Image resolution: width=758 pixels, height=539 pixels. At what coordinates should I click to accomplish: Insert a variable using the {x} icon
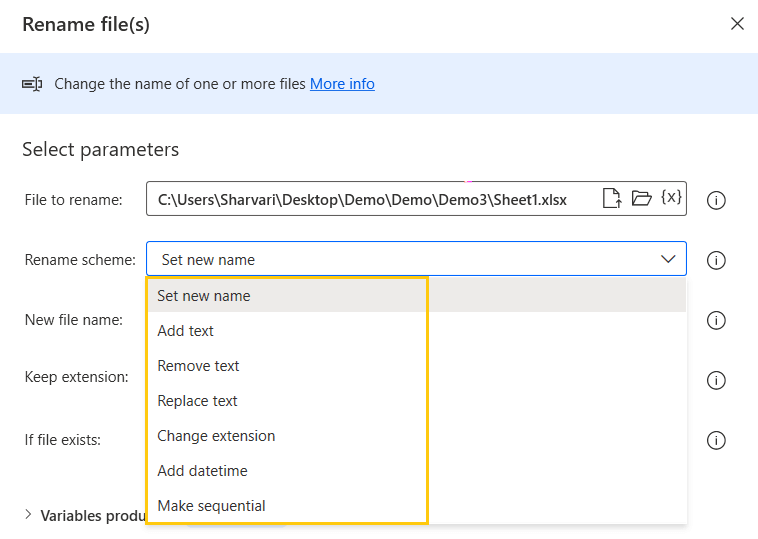point(671,197)
